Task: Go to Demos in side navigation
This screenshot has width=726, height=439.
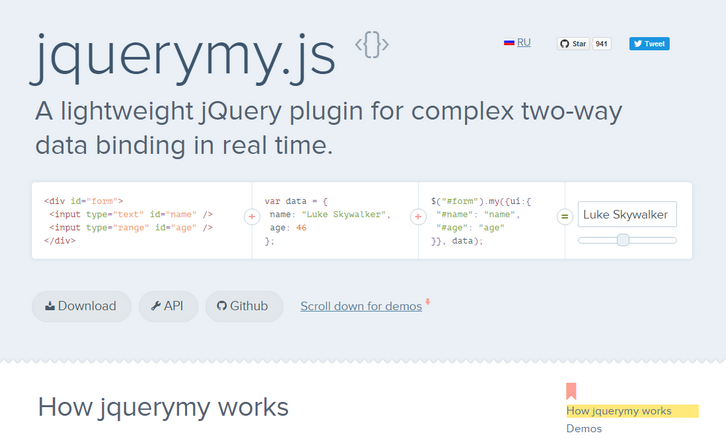Action: click(584, 429)
